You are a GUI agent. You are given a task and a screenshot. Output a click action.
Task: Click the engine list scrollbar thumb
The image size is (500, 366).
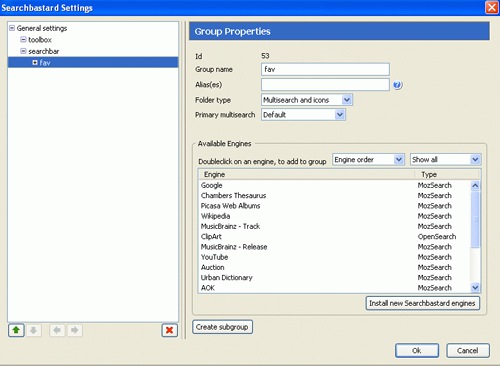coord(475,219)
